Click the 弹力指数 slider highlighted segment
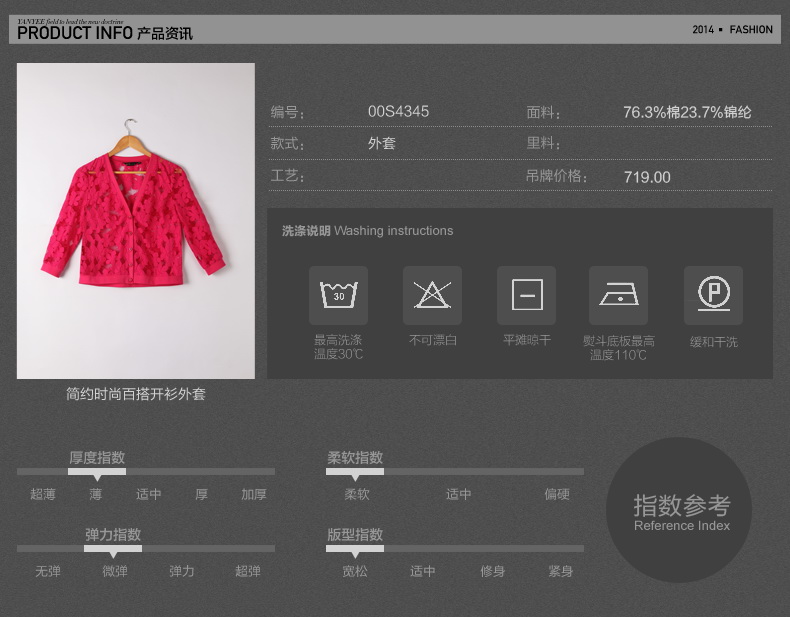790x617 pixels. (113, 549)
